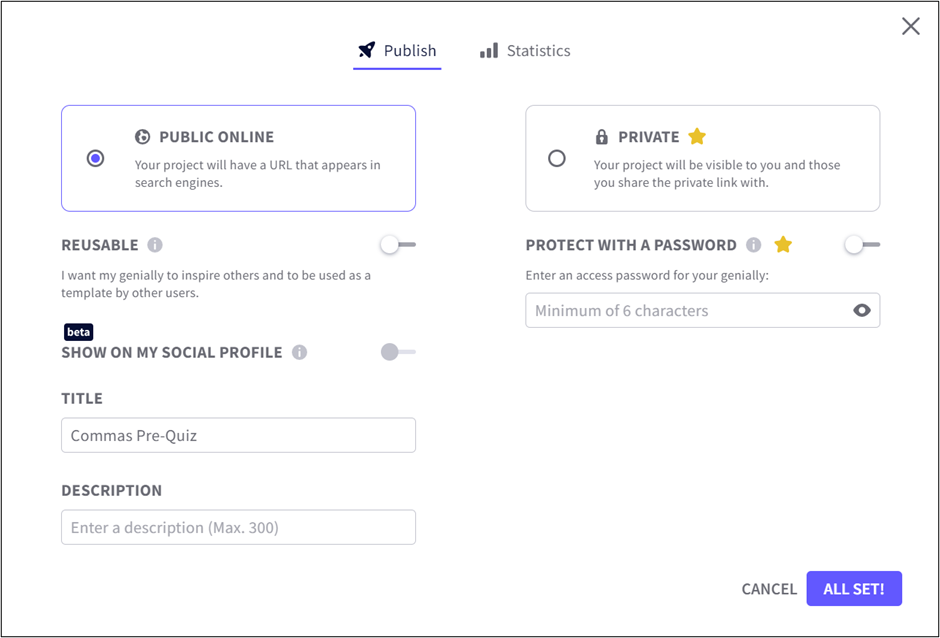Show password using the eye icon
This screenshot has width=940, height=638.
[x=862, y=311]
